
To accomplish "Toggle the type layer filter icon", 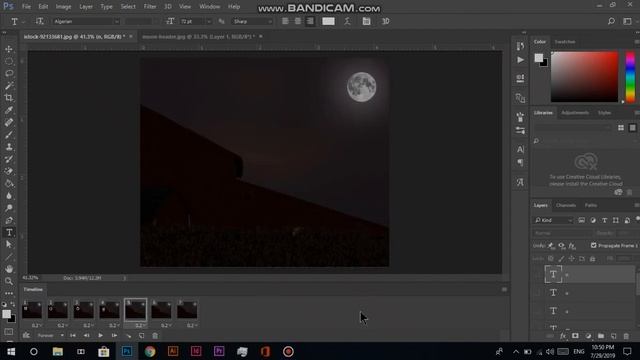I will click(x=604, y=220).
